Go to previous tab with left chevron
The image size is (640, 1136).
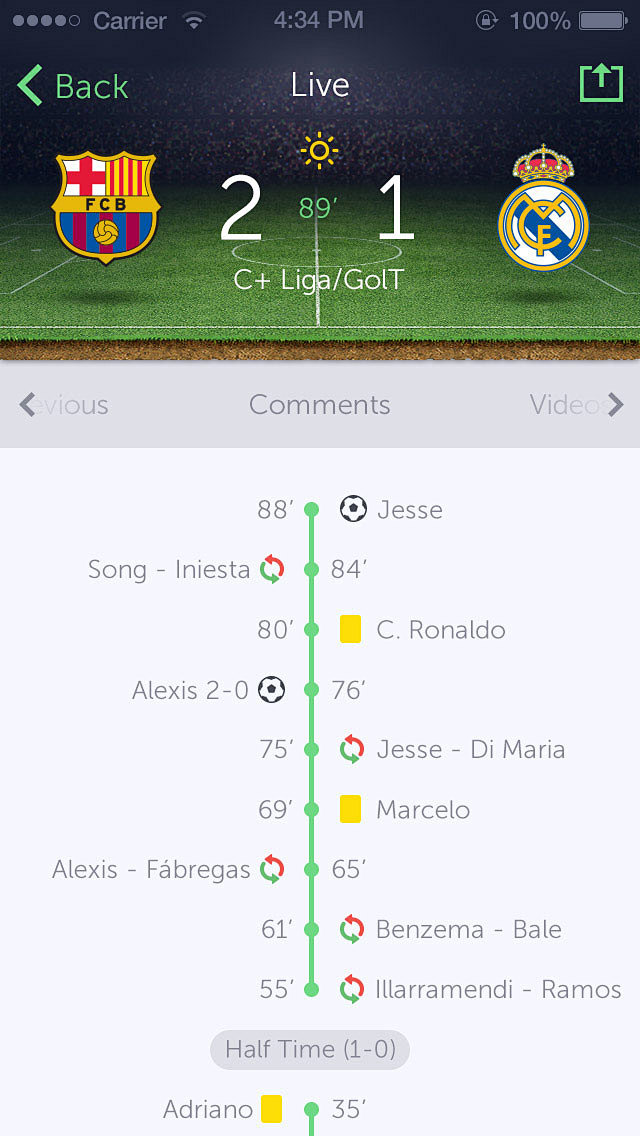[x=27, y=404]
